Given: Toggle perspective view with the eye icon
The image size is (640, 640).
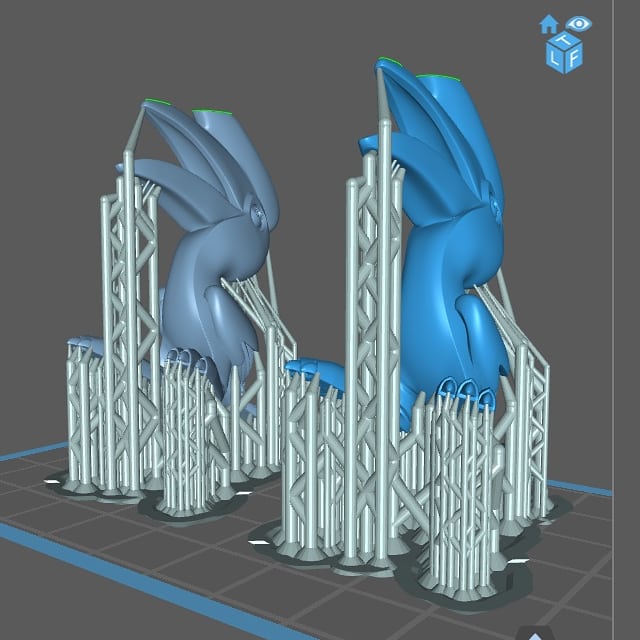Looking at the screenshot, I should point(579,23).
